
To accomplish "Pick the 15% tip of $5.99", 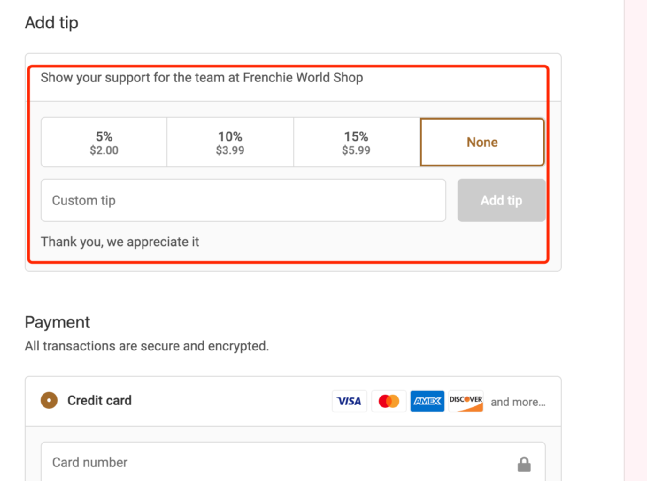I will pyautogui.click(x=357, y=142).
